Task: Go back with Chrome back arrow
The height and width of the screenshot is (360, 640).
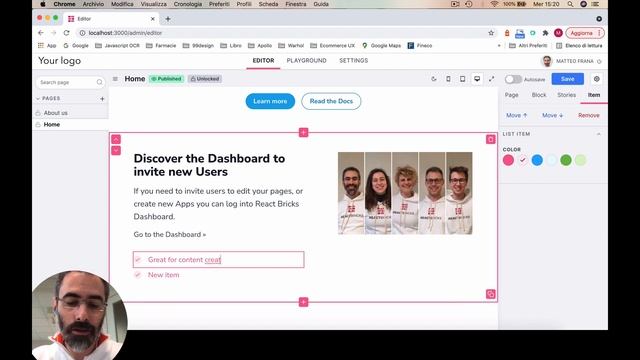Action: pyautogui.click(x=40, y=33)
